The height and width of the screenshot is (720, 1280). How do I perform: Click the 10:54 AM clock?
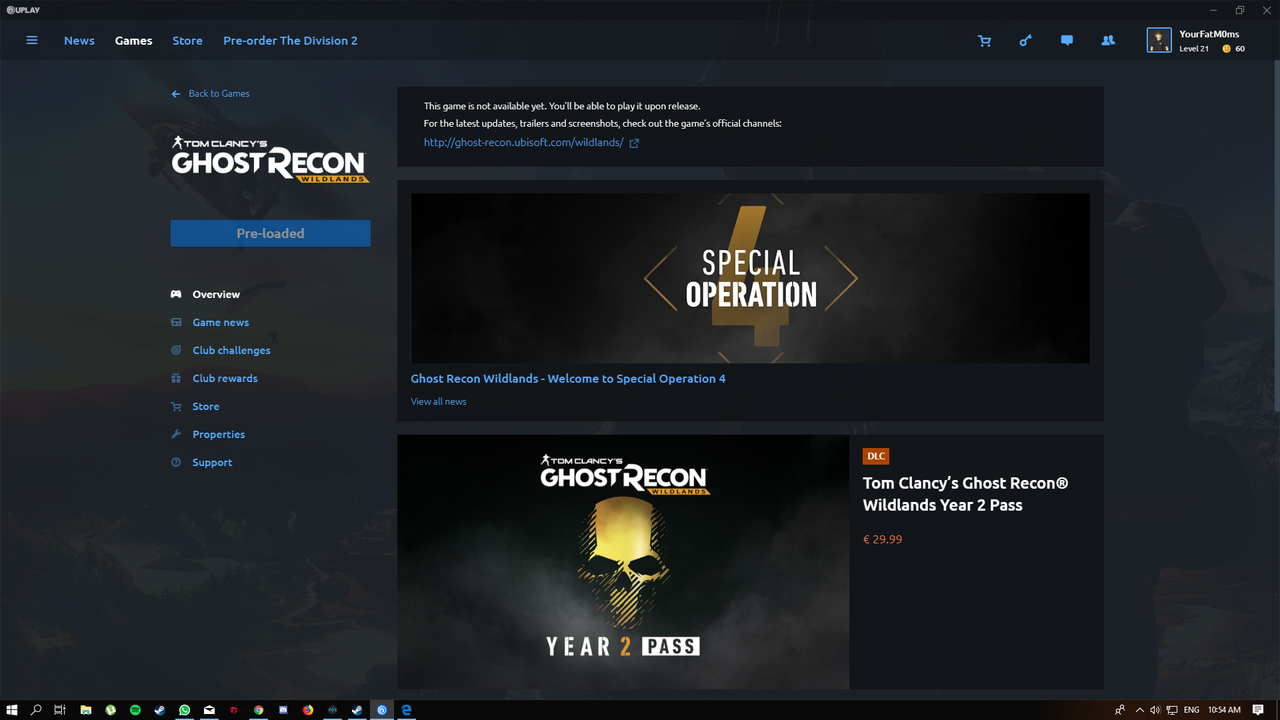coord(1225,710)
